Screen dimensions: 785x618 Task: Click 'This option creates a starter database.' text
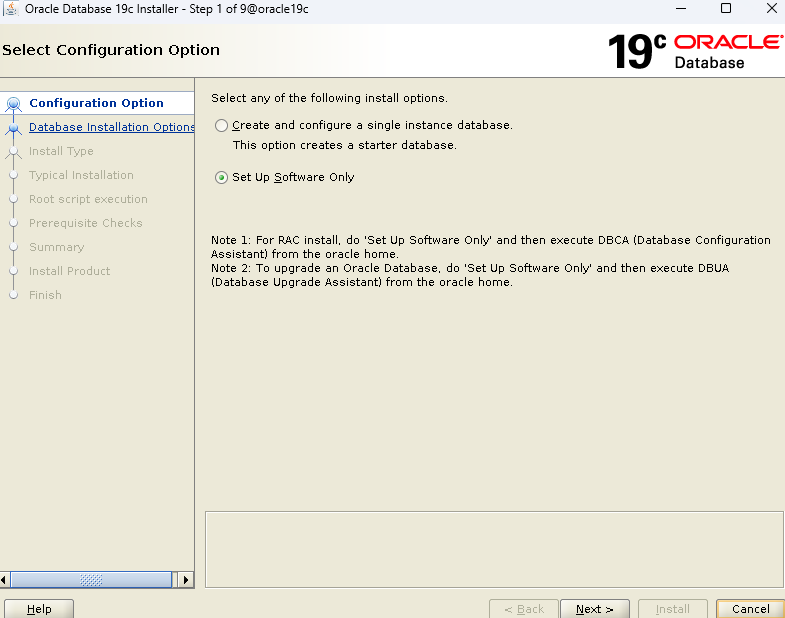(x=344, y=145)
